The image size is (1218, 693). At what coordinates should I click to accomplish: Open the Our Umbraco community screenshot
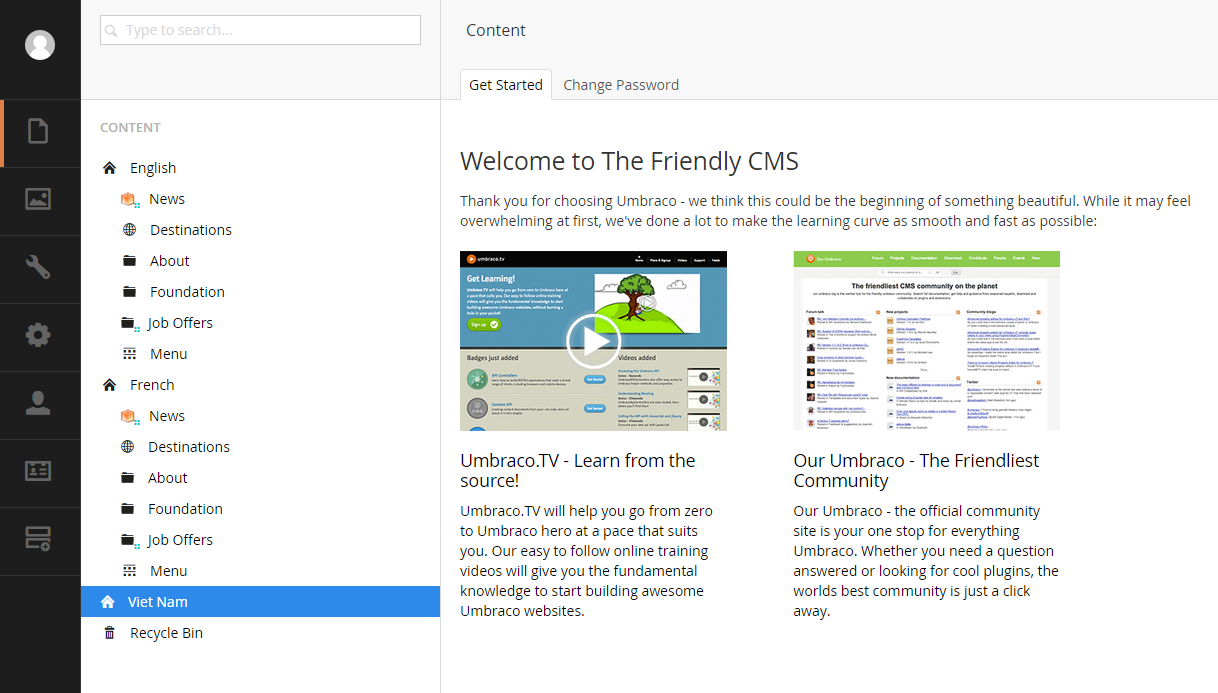[926, 341]
